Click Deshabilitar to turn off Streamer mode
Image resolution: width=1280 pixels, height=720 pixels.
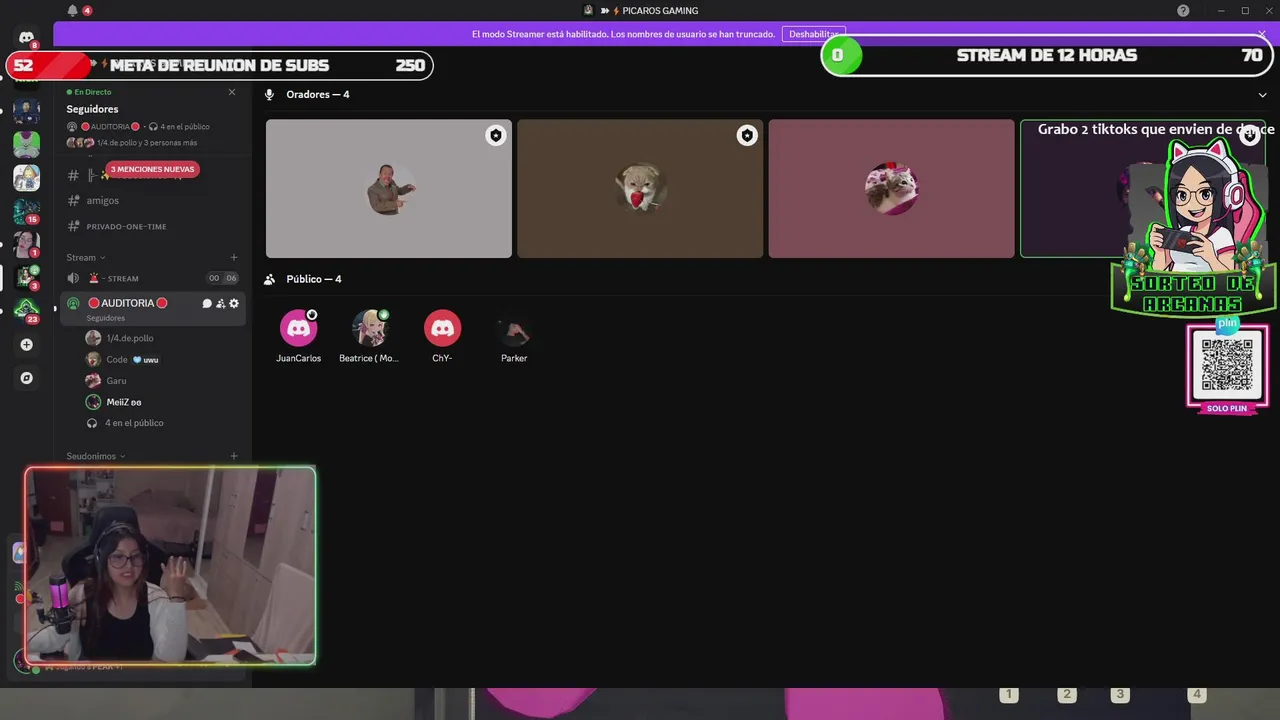[813, 34]
